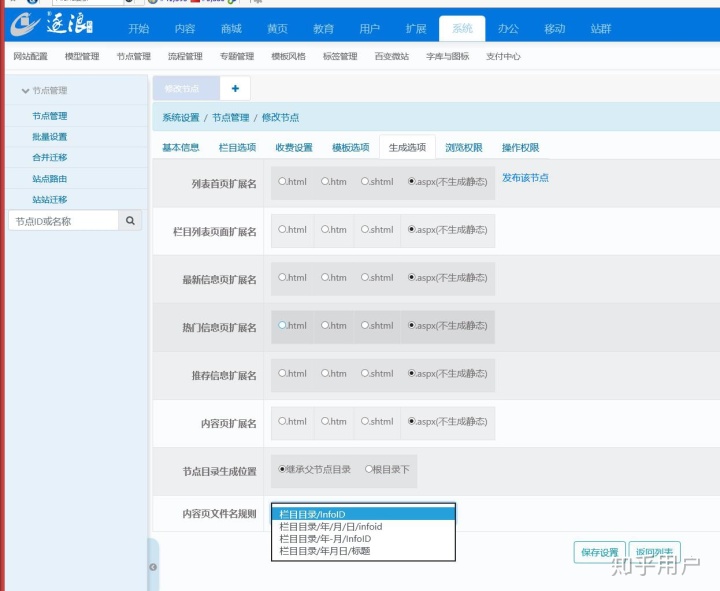720x591 pixels.
Task: Switch to 栏目选项 tab
Action: click(237, 147)
